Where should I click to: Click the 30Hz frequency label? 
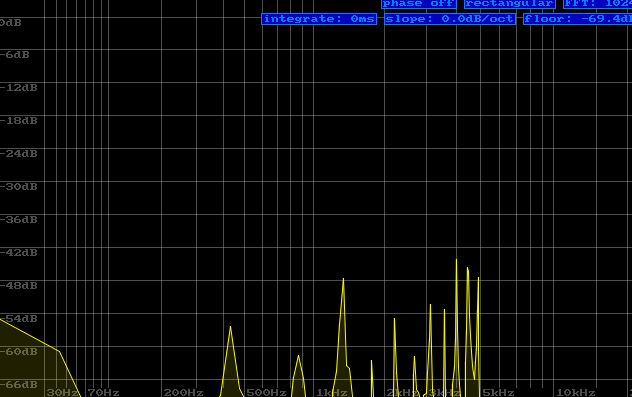[x=63, y=393]
